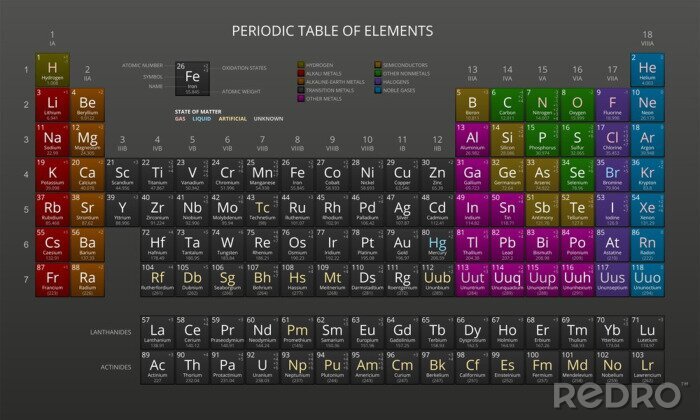Select the Iodine (I) tile
Image resolution: width=700 pixels, height=420 pixels.
(612, 210)
